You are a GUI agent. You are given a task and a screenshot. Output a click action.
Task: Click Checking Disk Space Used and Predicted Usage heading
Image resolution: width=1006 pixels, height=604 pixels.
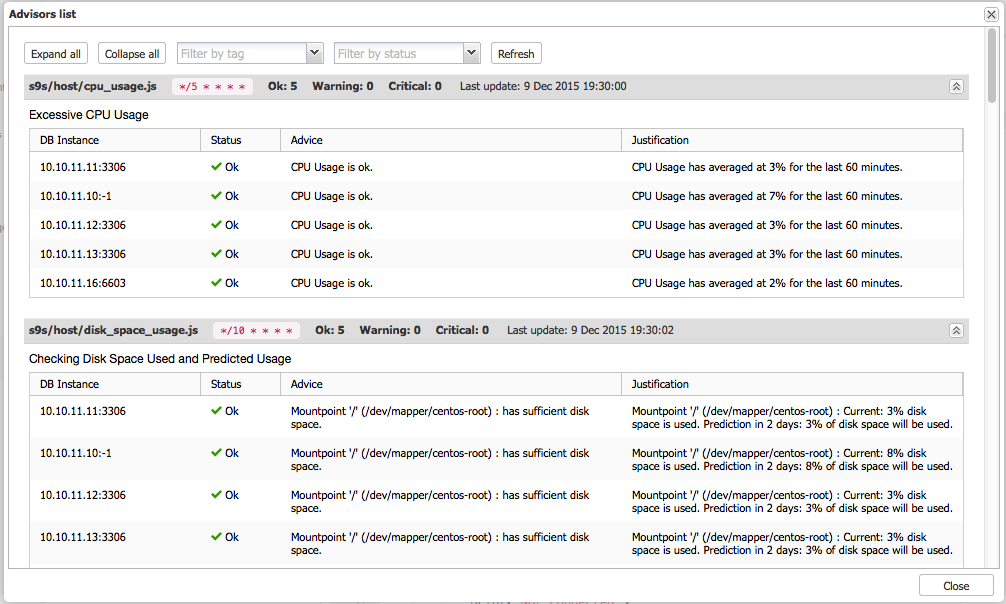[160, 359]
